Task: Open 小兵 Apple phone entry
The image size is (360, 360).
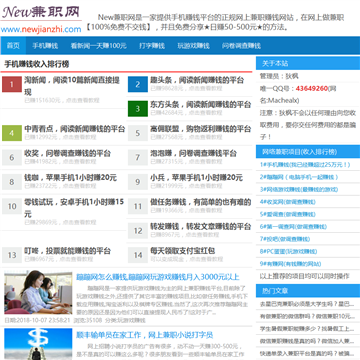Action: (x=196, y=178)
